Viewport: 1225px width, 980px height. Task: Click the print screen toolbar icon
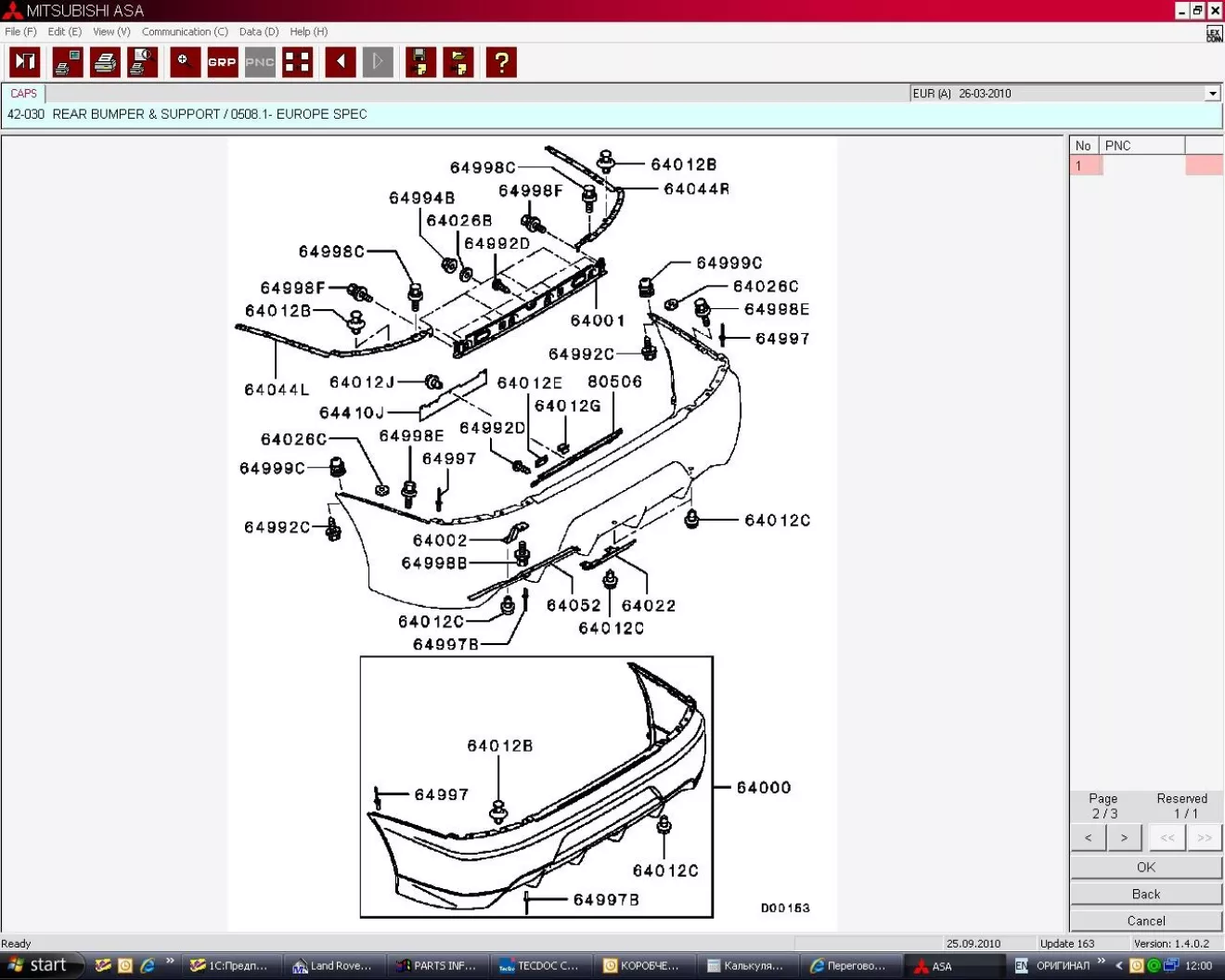point(67,62)
